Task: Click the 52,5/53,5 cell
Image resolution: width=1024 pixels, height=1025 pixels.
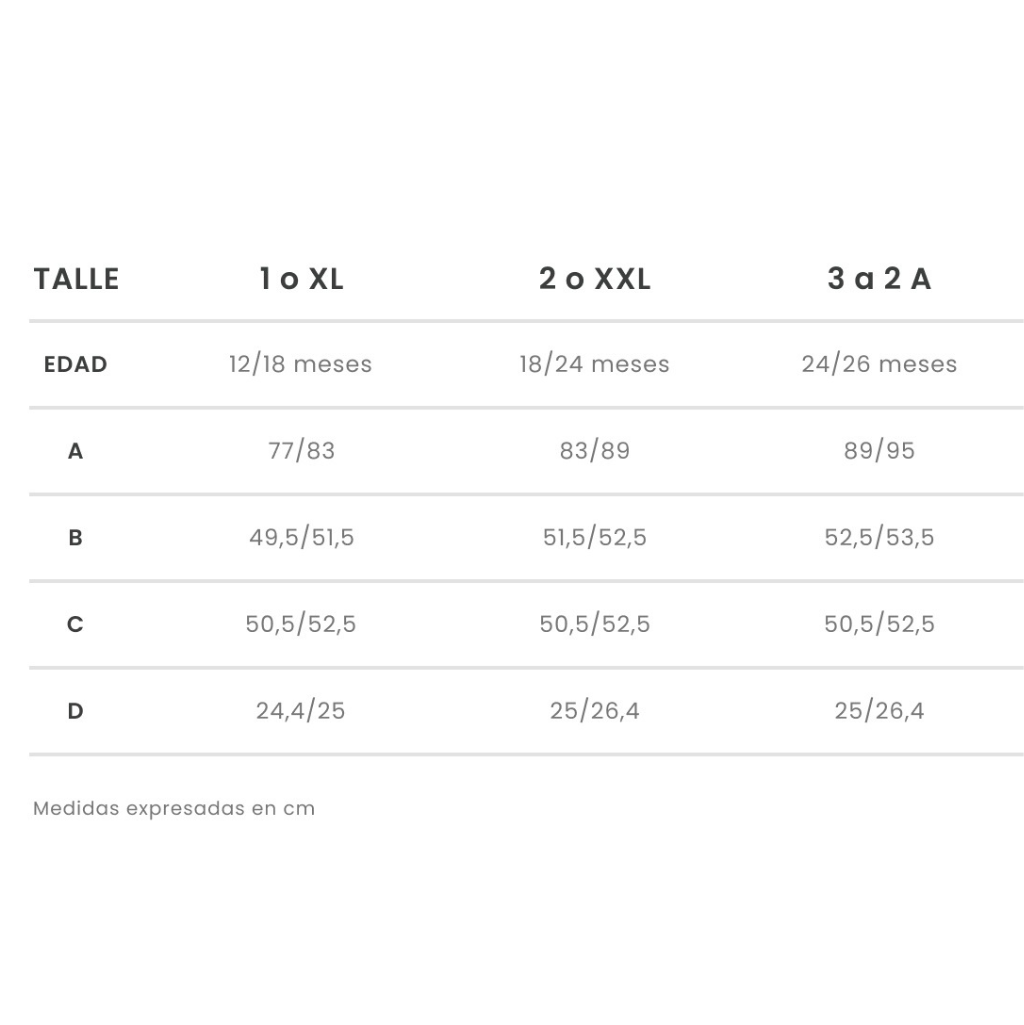Action: (879, 537)
